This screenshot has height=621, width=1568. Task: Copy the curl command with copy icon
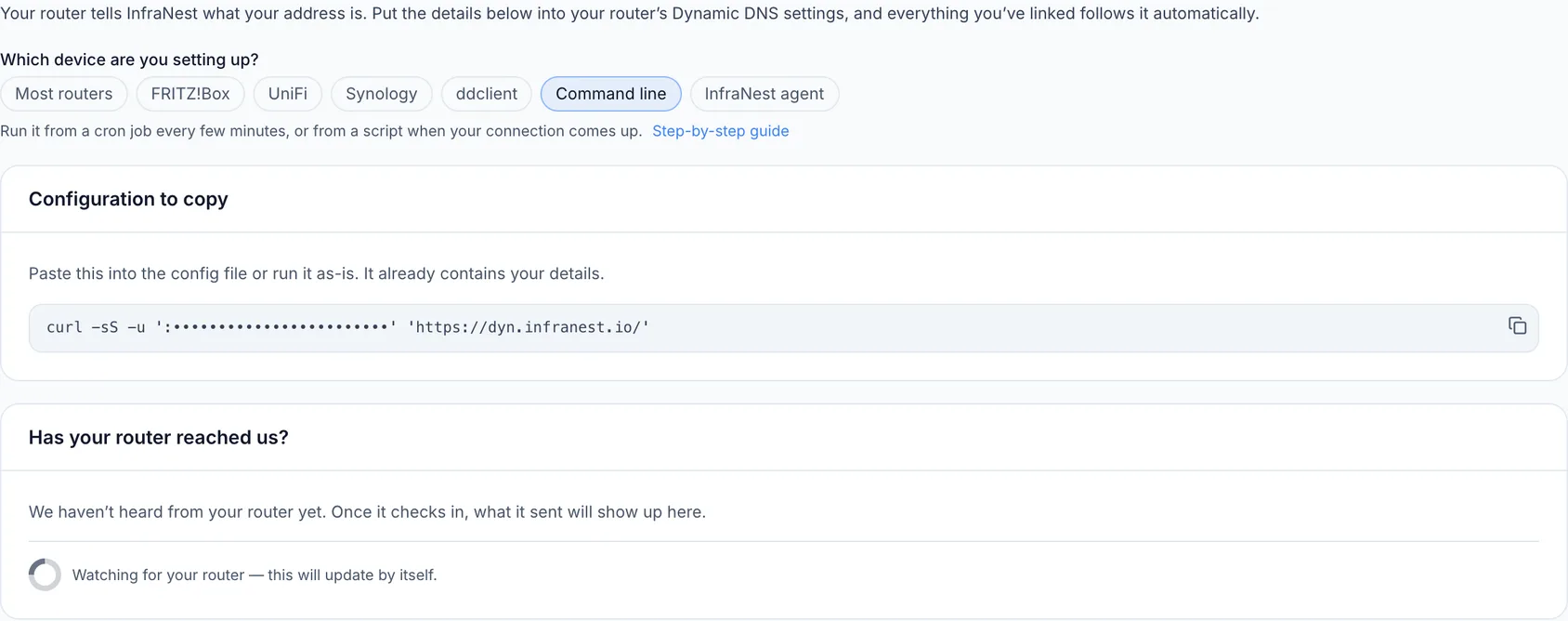(1517, 325)
